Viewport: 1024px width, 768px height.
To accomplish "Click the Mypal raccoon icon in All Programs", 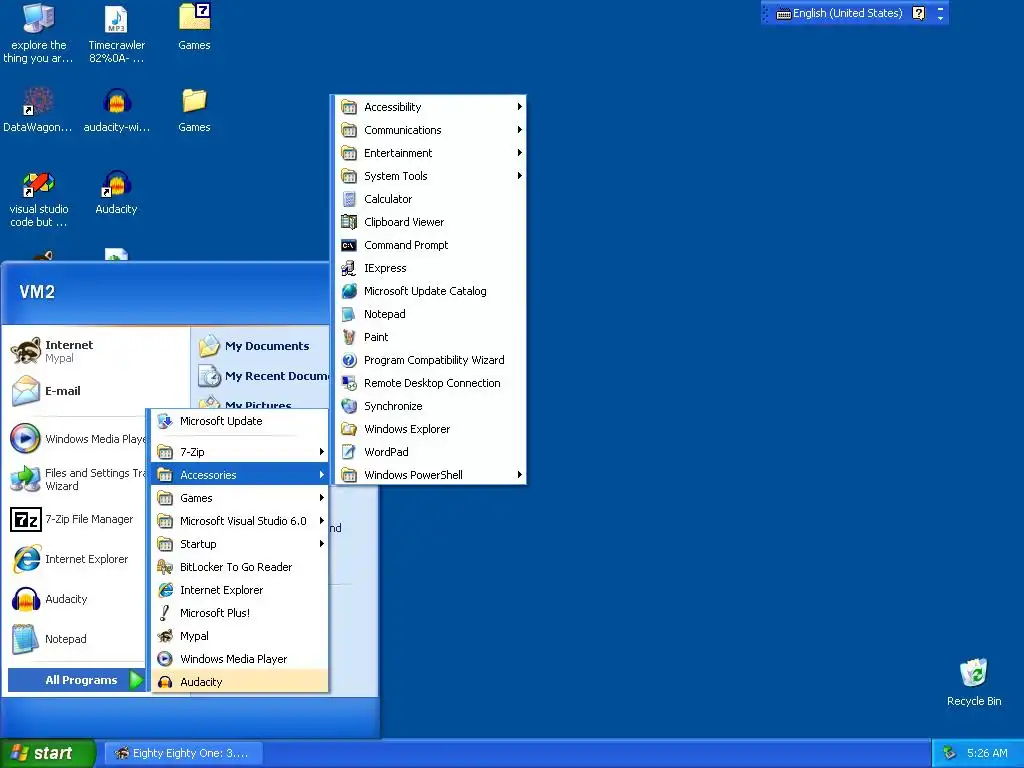I will tap(165, 635).
